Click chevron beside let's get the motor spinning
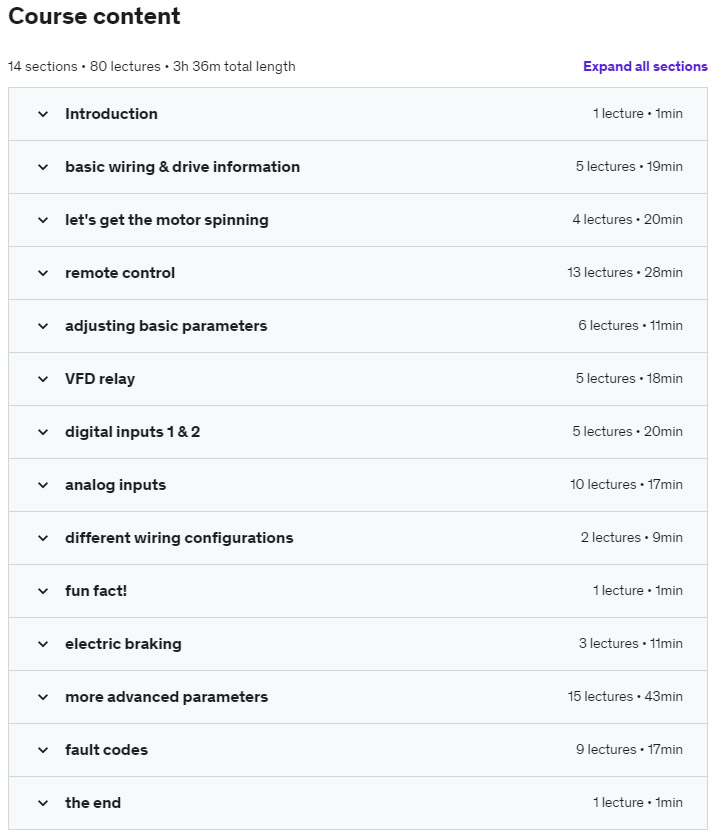 click(x=43, y=220)
